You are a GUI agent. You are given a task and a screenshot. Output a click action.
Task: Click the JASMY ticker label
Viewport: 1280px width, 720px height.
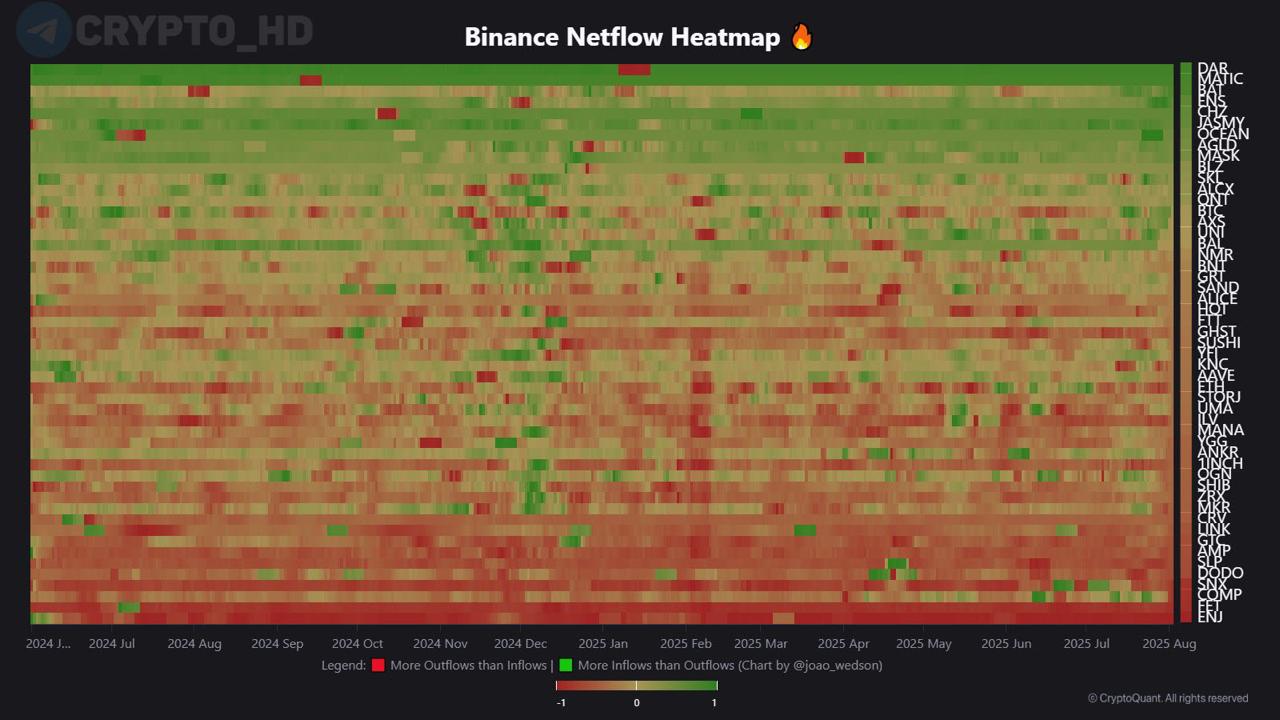pyautogui.click(x=1221, y=123)
